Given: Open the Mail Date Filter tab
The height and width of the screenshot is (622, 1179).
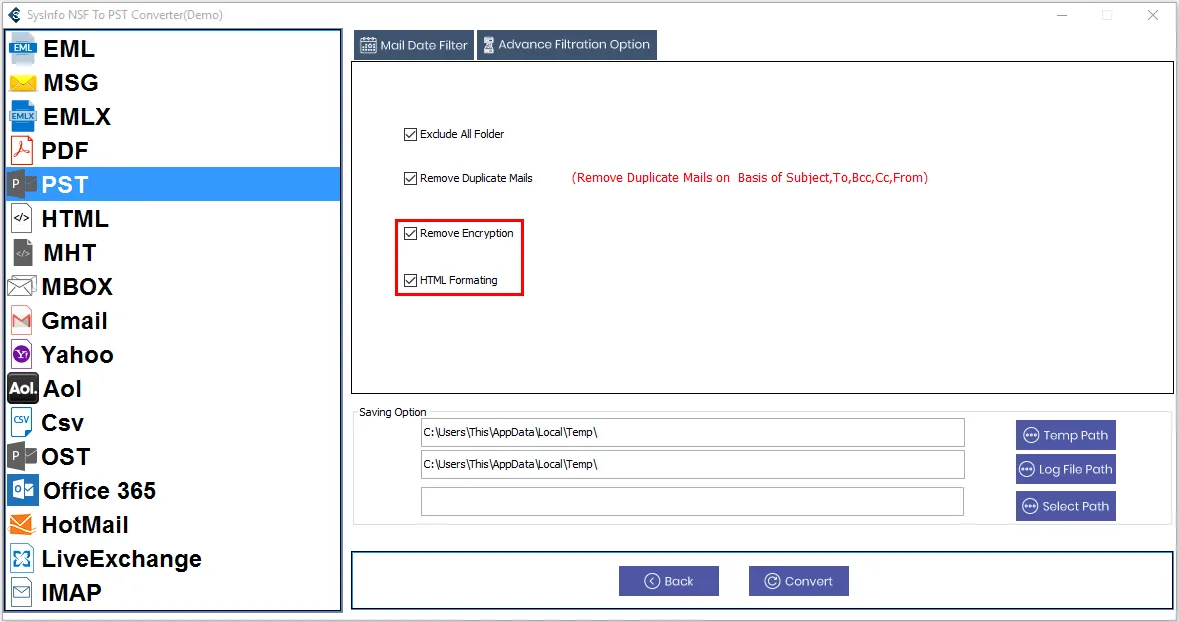Looking at the screenshot, I should pyautogui.click(x=414, y=45).
